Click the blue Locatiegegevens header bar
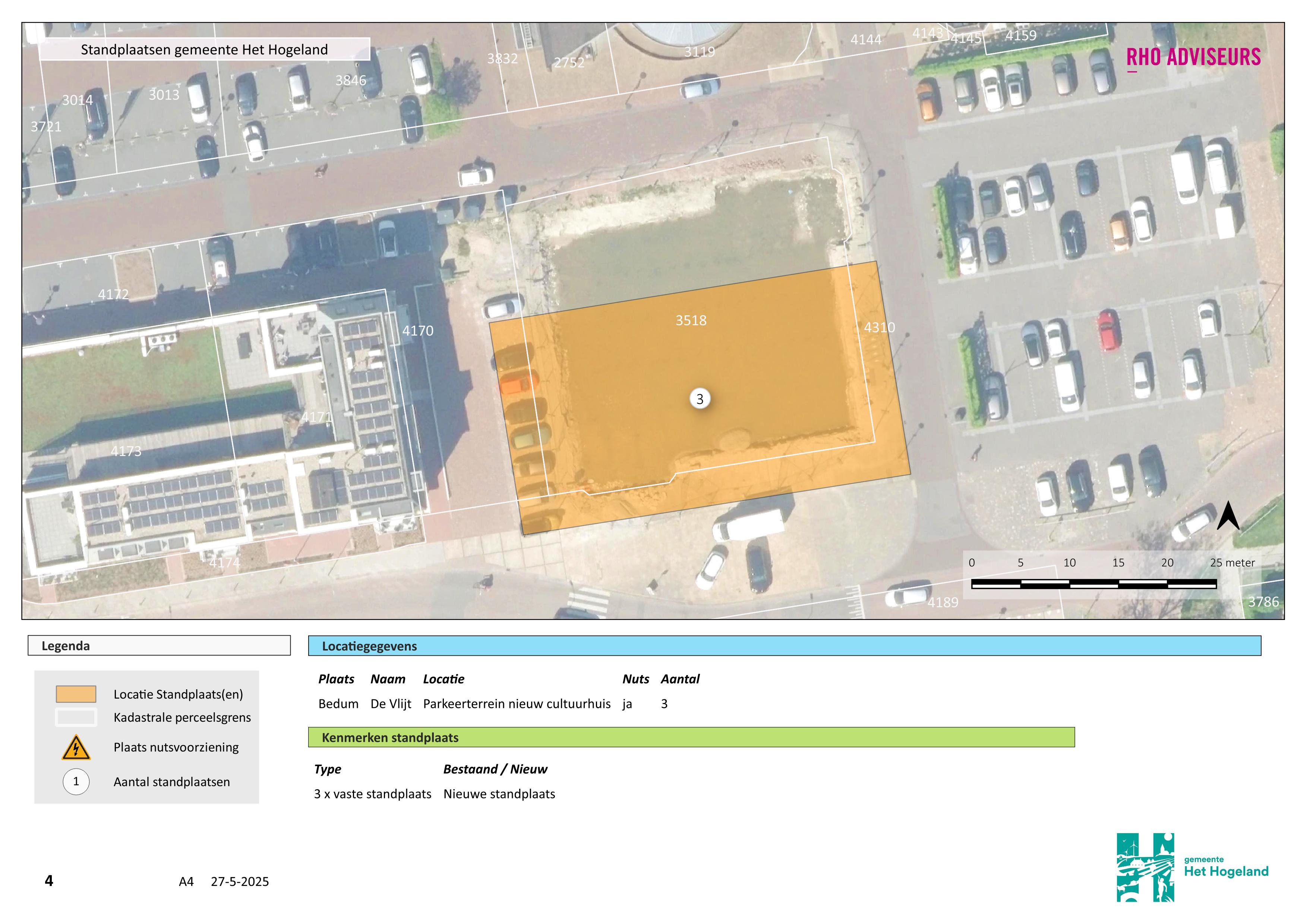1307x924 pixels. click(784, 646)
